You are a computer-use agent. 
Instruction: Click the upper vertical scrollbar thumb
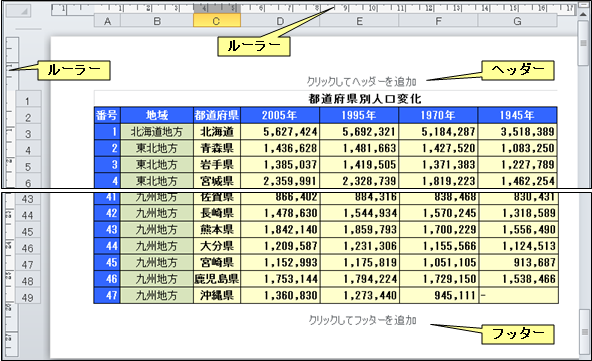[x=583, y=43]
